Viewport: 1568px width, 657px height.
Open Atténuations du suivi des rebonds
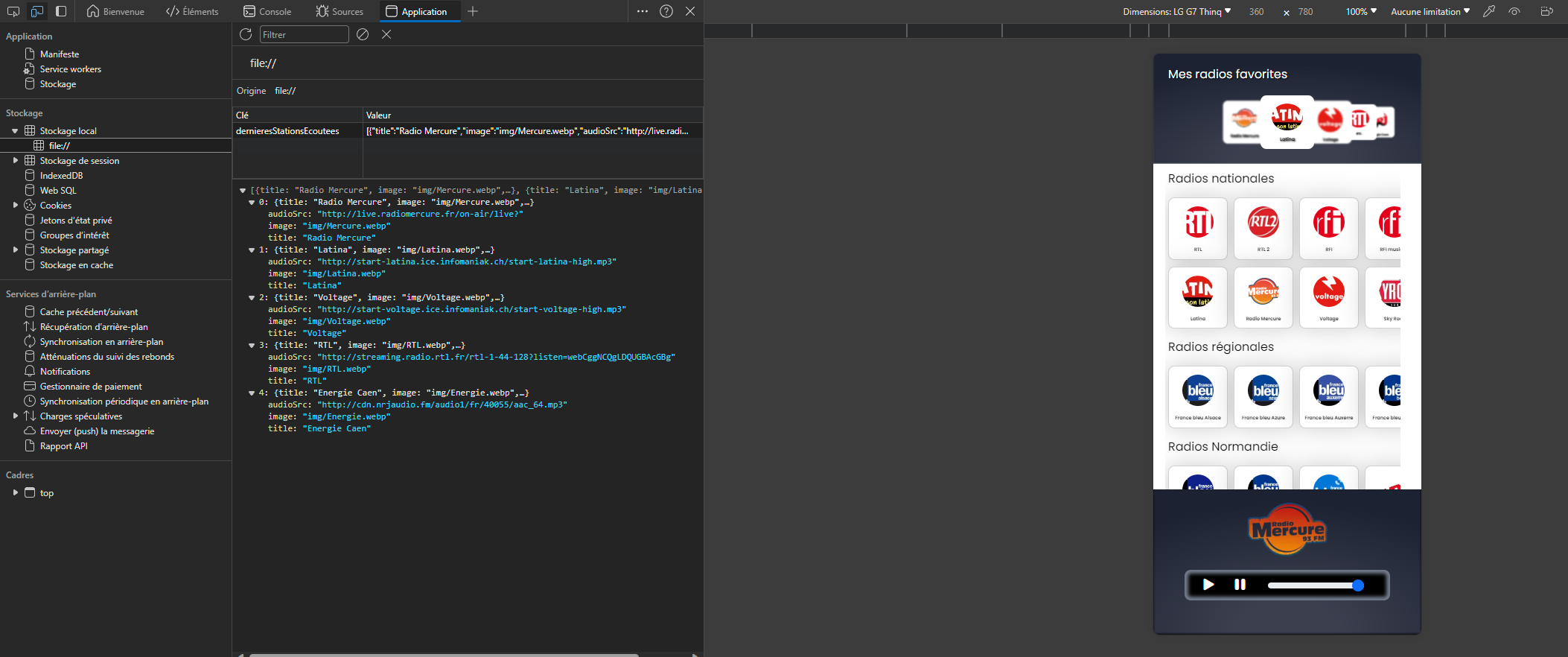tap(107, 356)
